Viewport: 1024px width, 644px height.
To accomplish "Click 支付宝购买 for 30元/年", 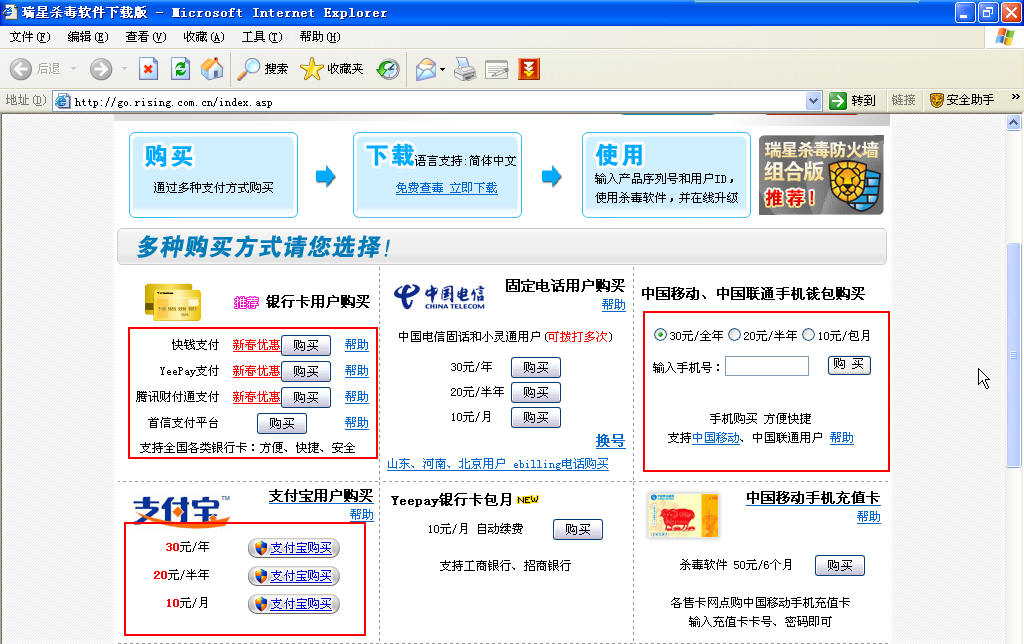I will click(294, 548).
